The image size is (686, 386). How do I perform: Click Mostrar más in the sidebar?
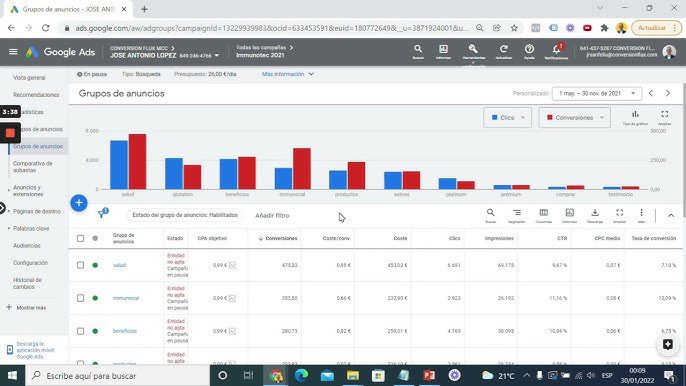[x=27, y=308]
